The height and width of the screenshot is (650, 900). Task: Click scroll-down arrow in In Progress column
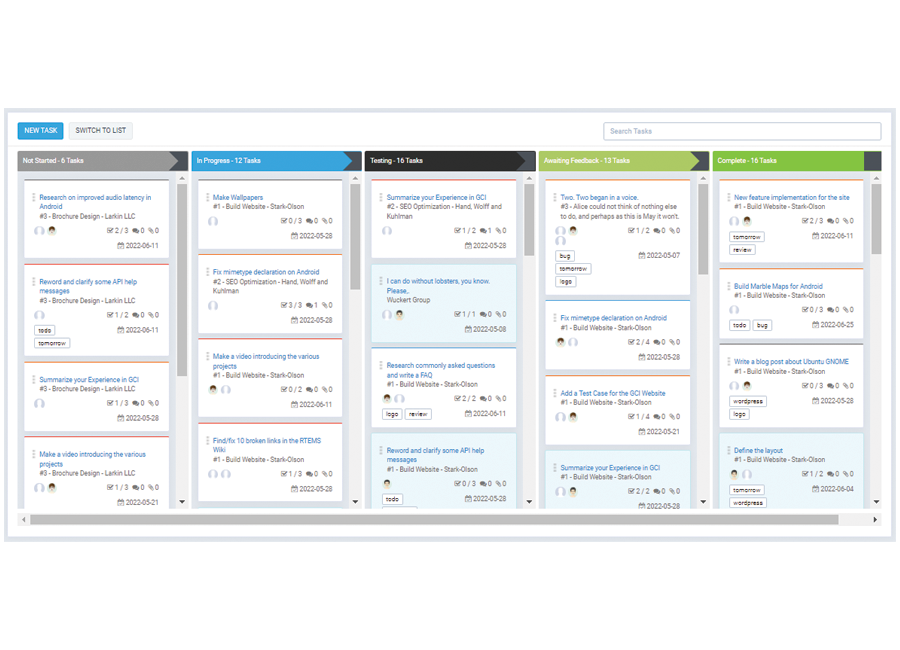356,502
